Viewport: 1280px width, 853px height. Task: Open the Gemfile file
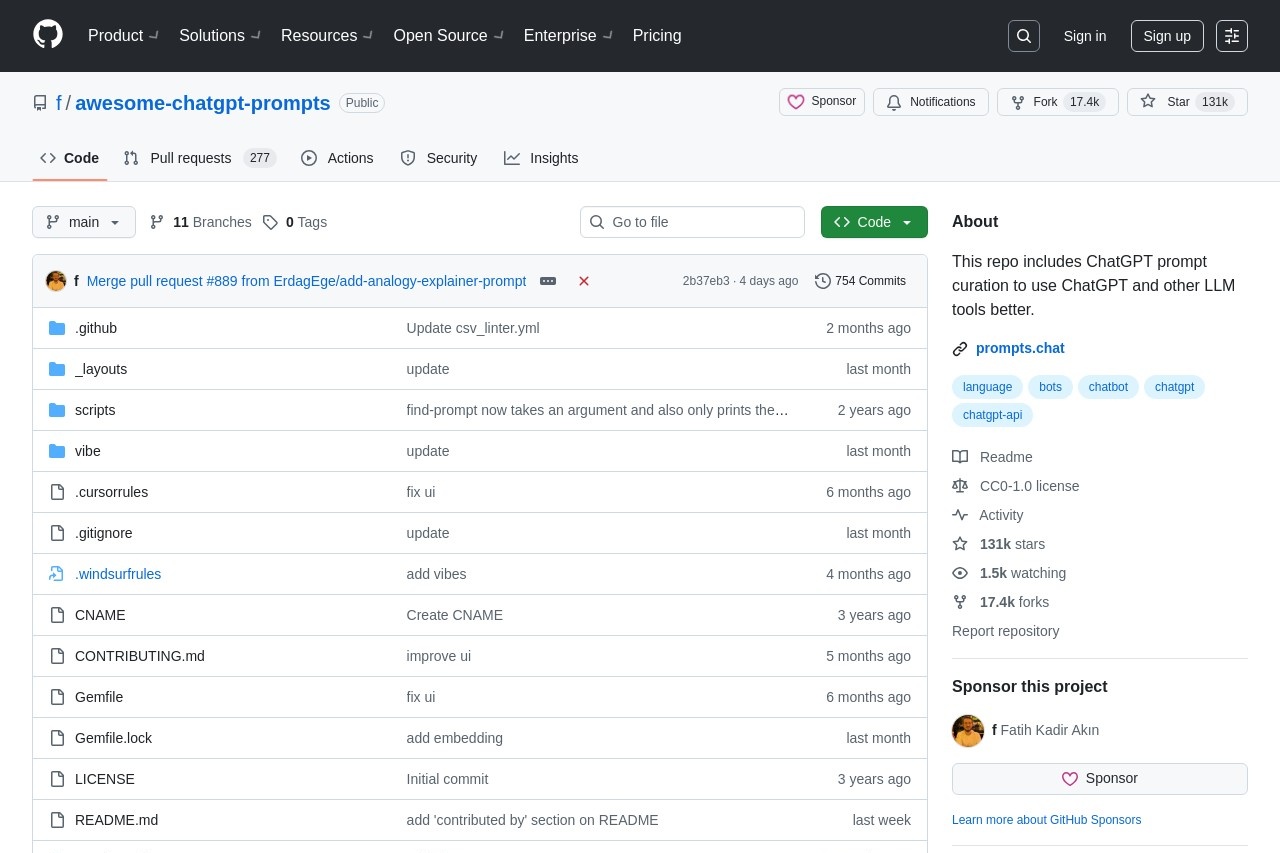tap(99, 697)
